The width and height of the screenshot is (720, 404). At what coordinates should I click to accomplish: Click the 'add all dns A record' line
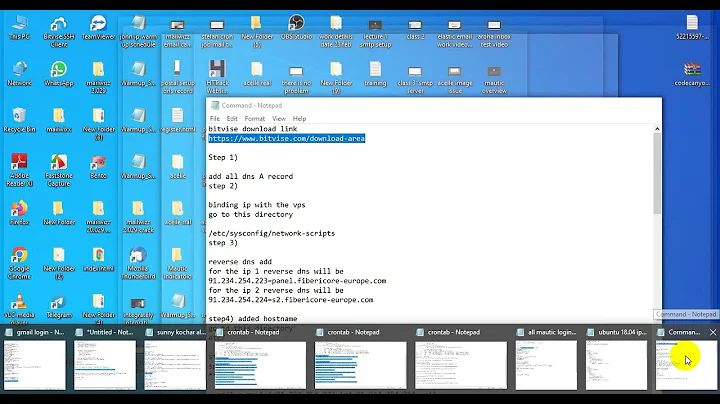(251, 176)
